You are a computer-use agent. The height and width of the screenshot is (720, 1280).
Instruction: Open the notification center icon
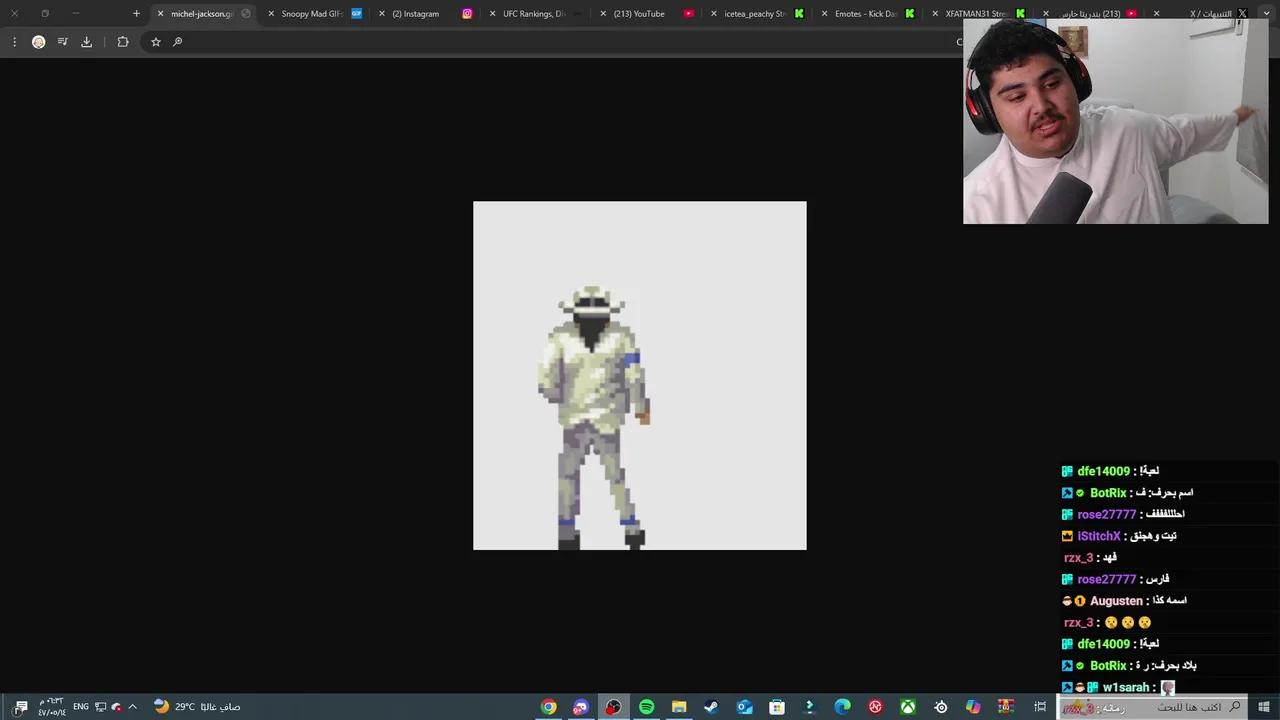click(x=21, y=707)
